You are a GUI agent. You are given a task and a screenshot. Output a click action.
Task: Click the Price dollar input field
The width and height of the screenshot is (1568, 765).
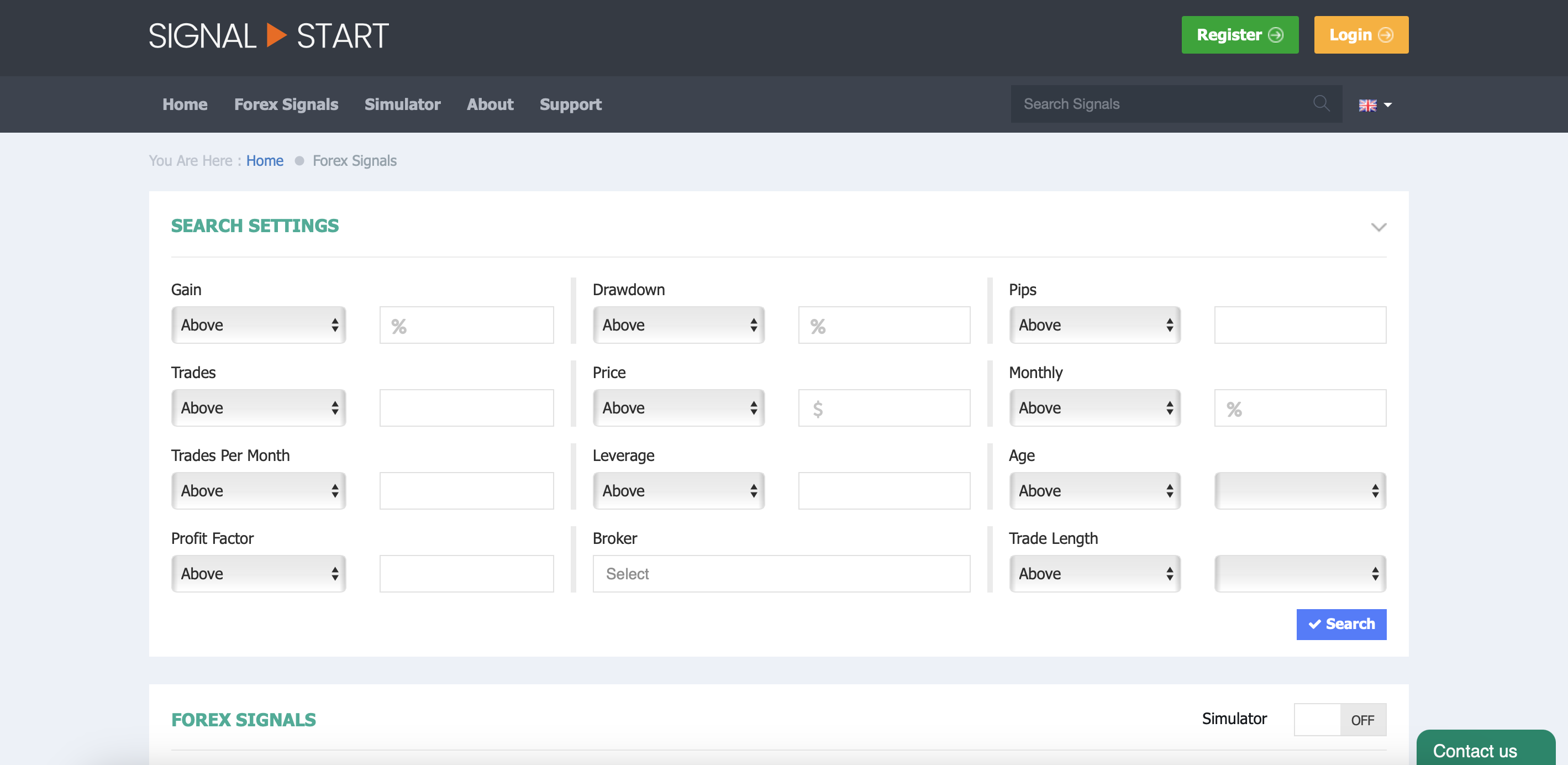click(x=884, y=408)
